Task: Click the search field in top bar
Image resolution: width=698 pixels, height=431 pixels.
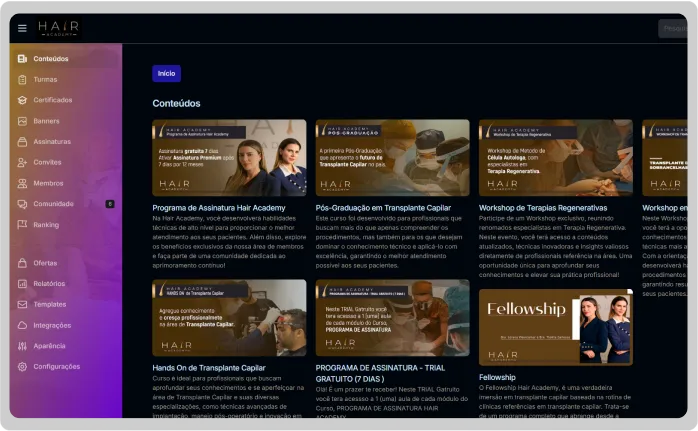Action: tap(673, 29)
